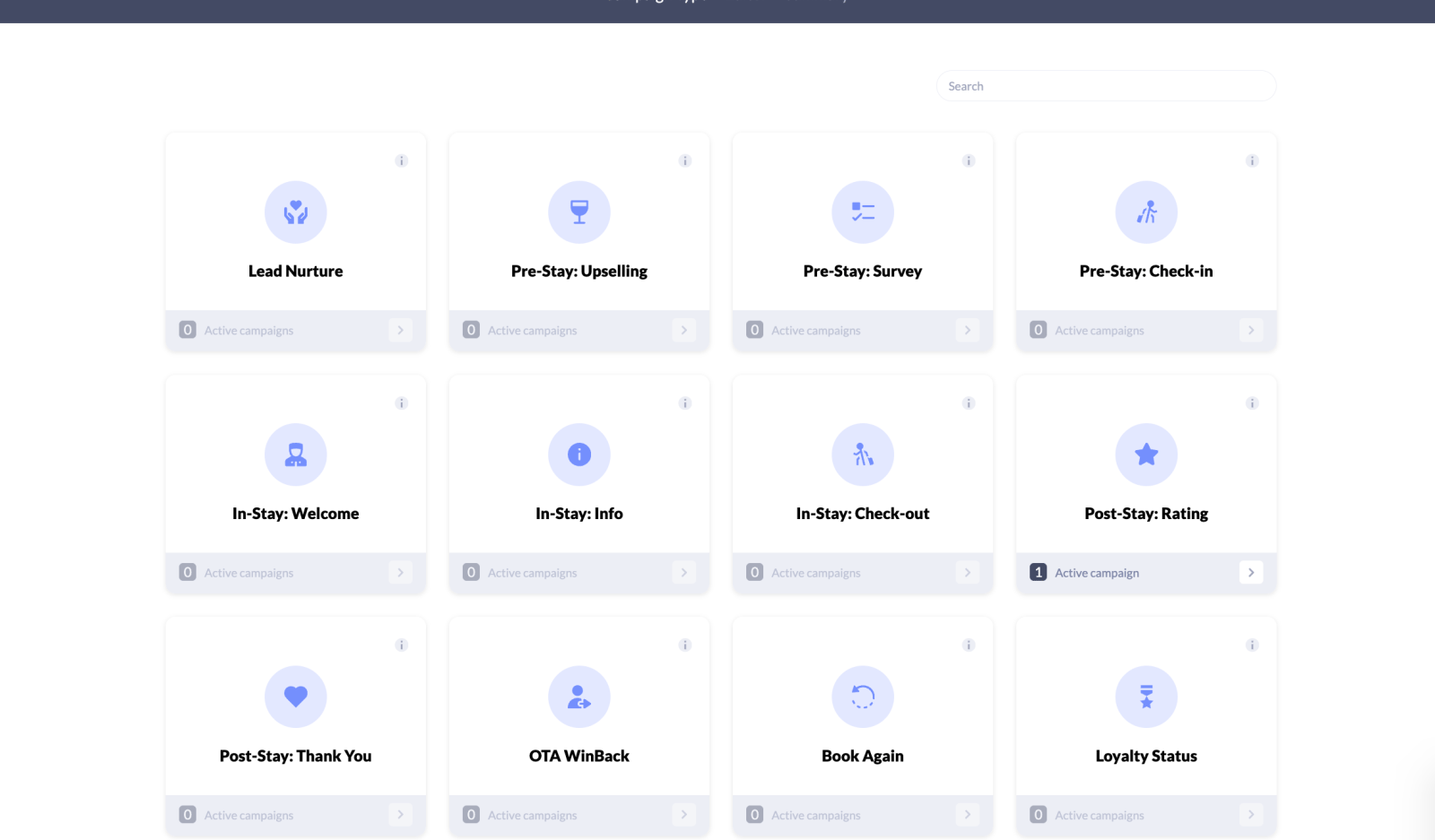Viewport: 1435px width, 840px height.
Task: Open Loyalty Status campaigns chevron
Action: click(1251, 814)
